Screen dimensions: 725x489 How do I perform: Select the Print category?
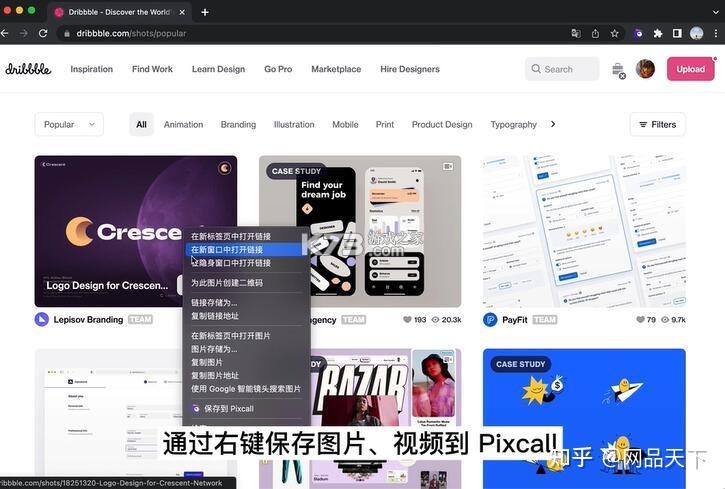pos(385,124)
